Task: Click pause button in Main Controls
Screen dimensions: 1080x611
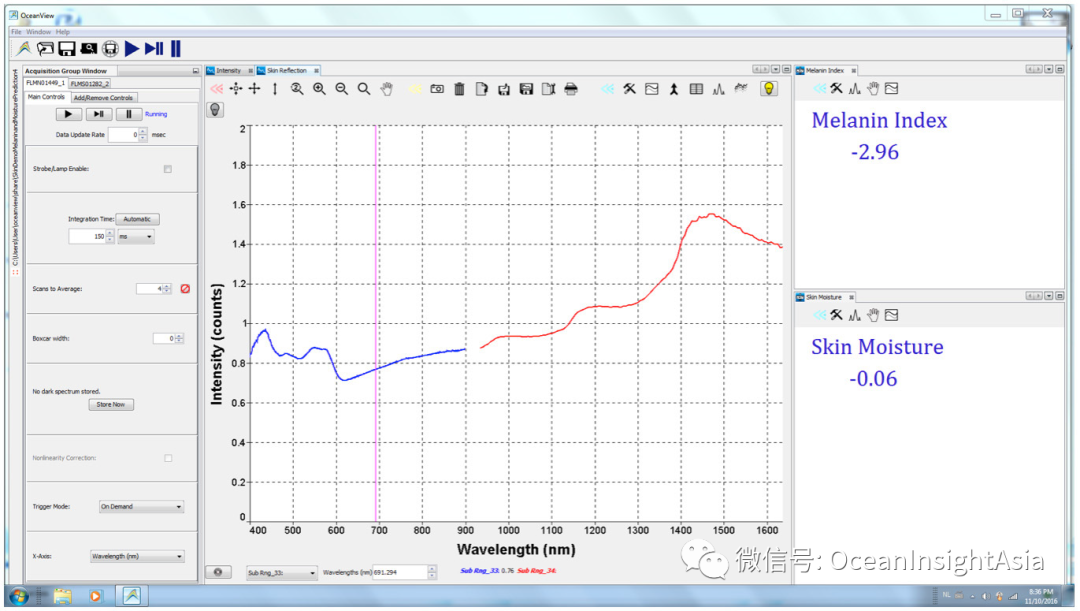Action: click(128, 114)
